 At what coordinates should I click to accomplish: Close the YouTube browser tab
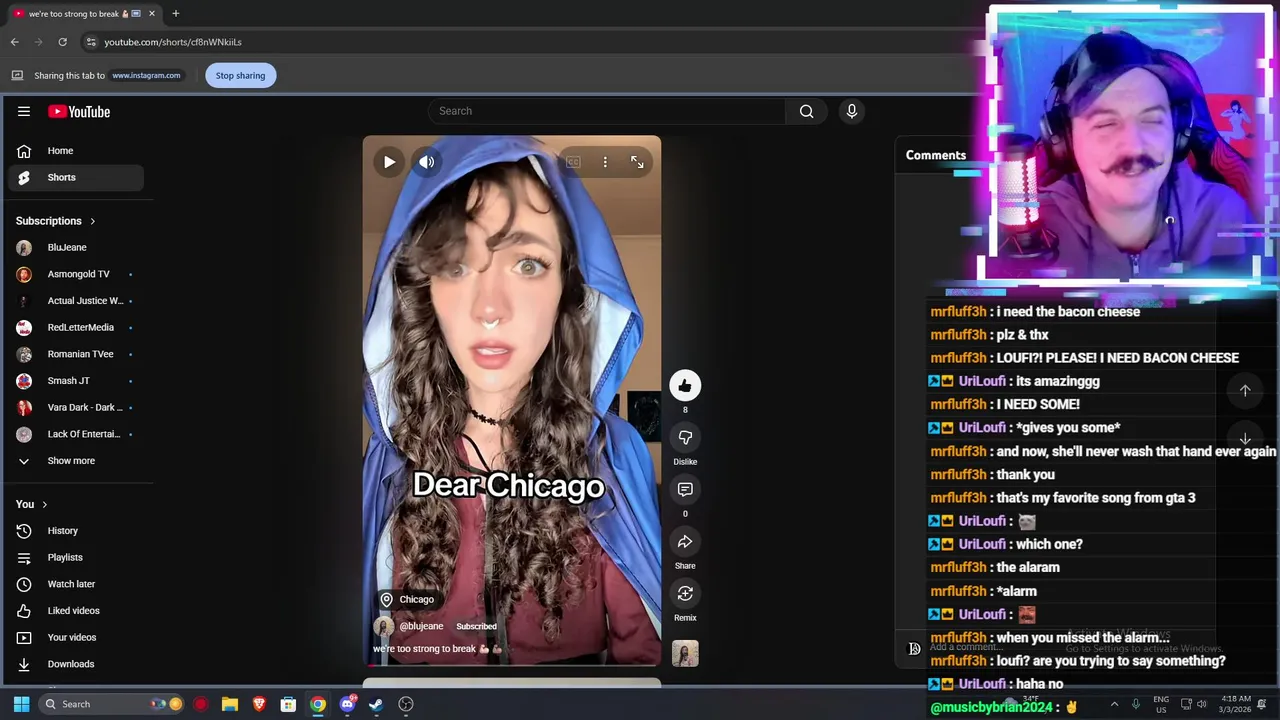152,14
